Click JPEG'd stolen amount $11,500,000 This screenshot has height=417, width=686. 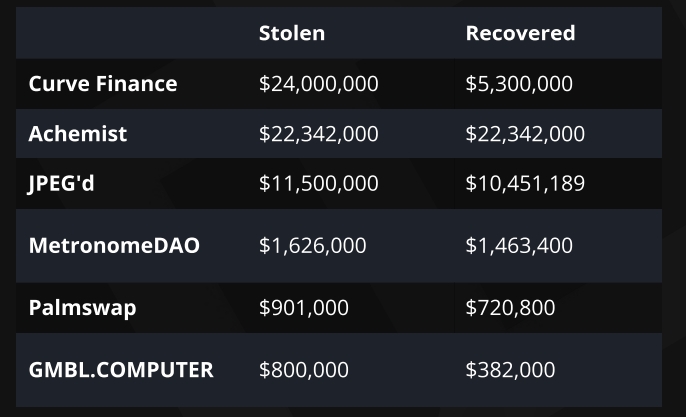point(318,184)
